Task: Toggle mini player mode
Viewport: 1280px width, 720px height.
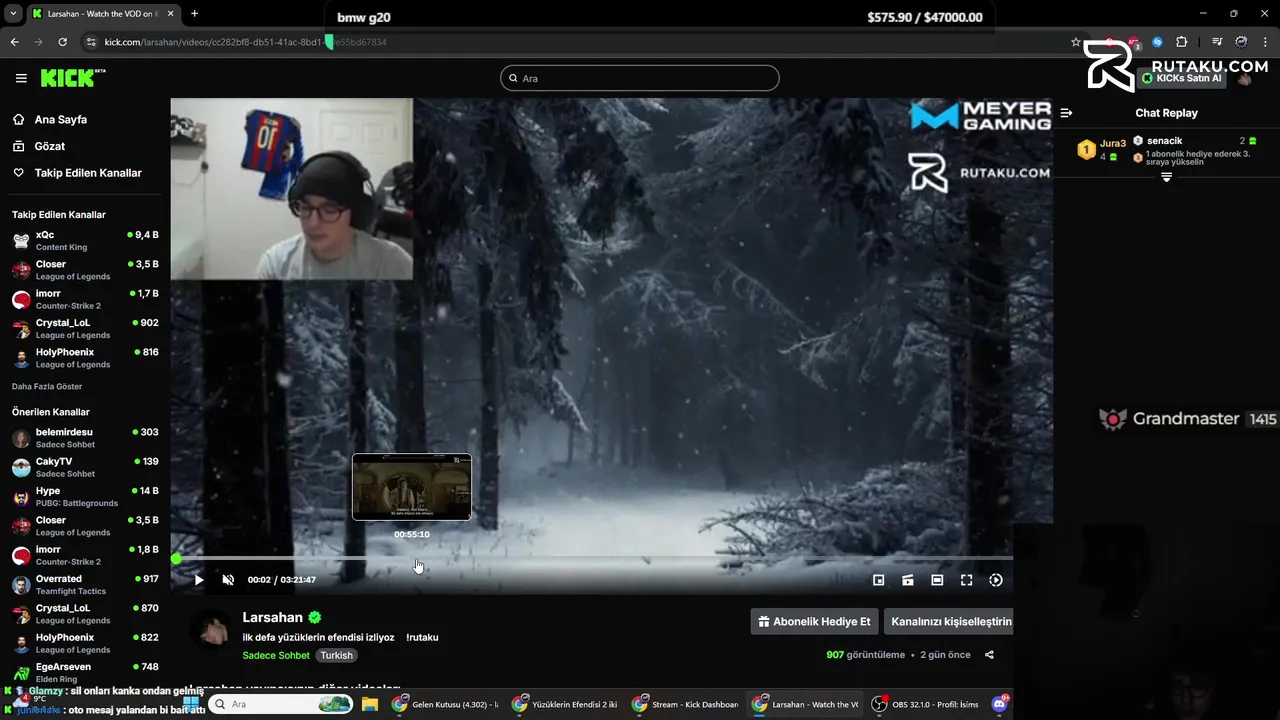Action: pos(879,580)
